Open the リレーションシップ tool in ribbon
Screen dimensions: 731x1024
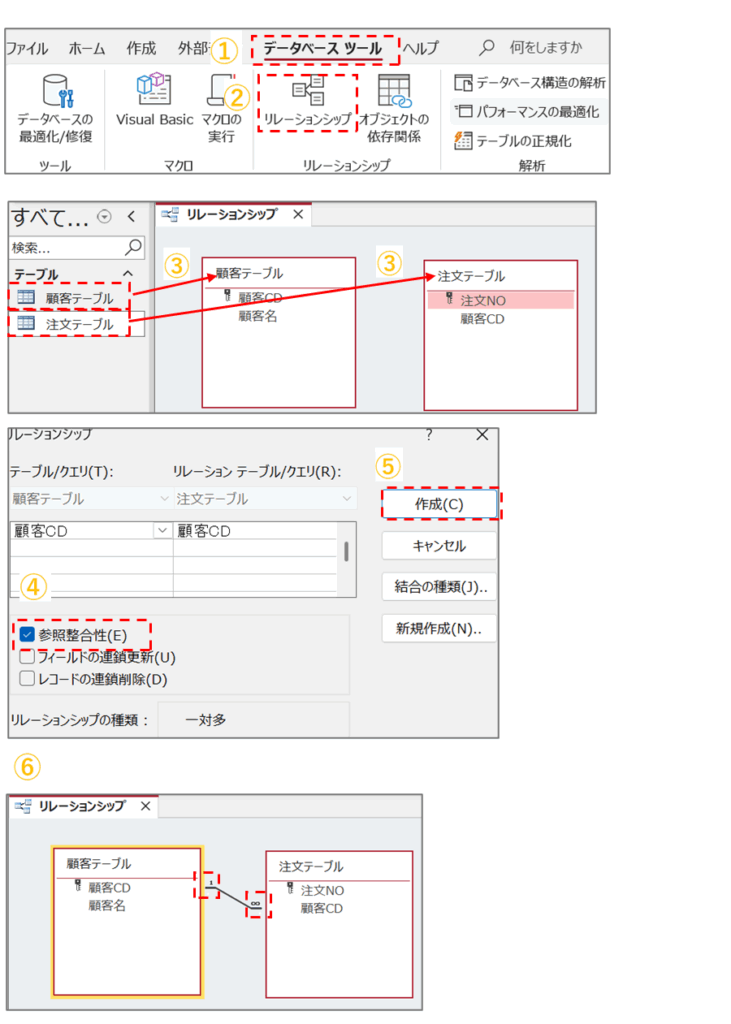pos(307,93)
